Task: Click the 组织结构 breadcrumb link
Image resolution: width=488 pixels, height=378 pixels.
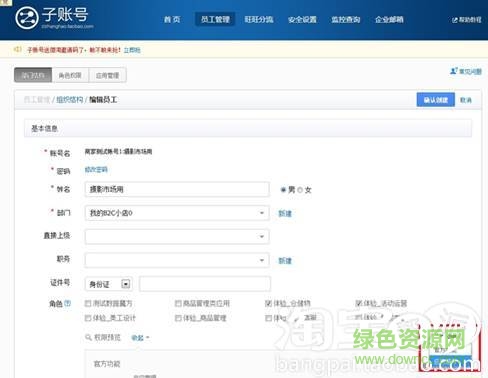Action: click(x=69, y=99)
